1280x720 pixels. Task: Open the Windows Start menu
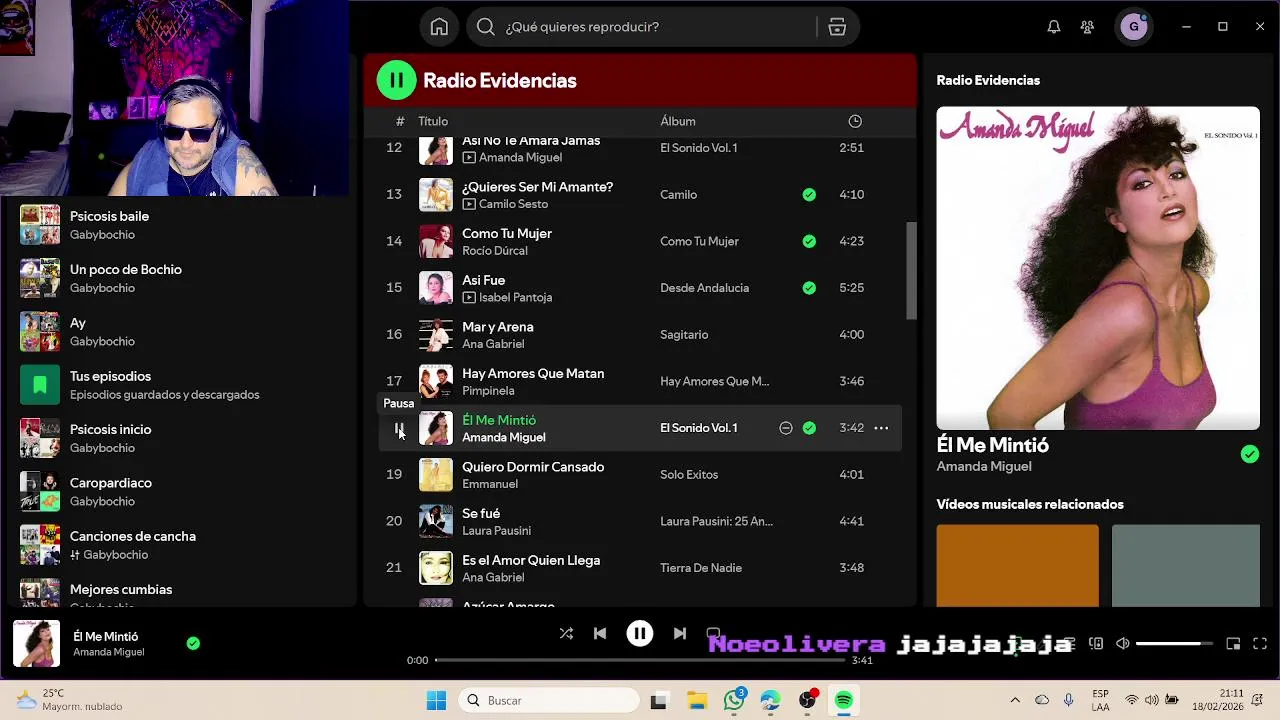pyautogui.click(x=436, y=701)
